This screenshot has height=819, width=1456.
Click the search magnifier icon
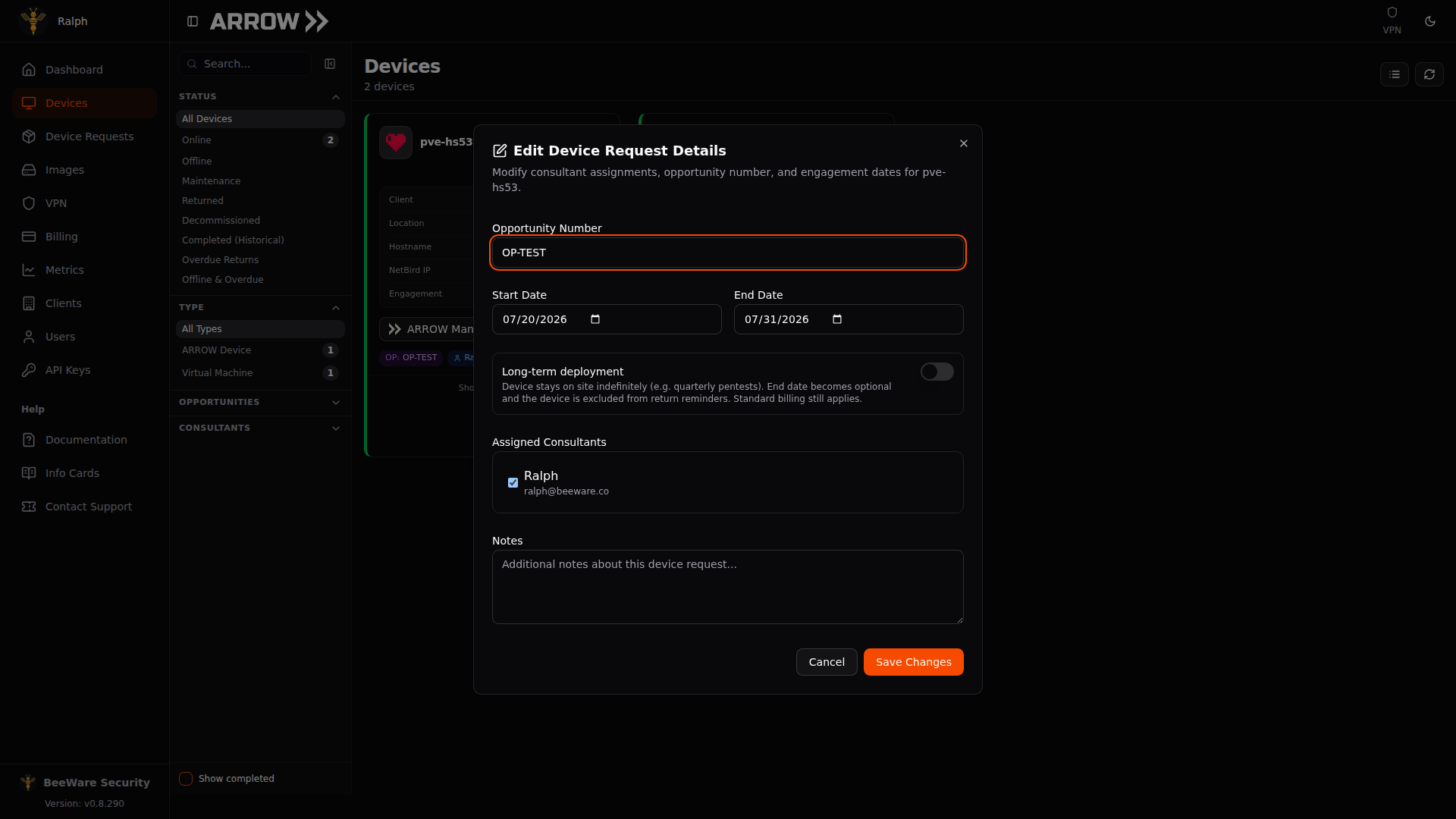click(x=192, y=64)
